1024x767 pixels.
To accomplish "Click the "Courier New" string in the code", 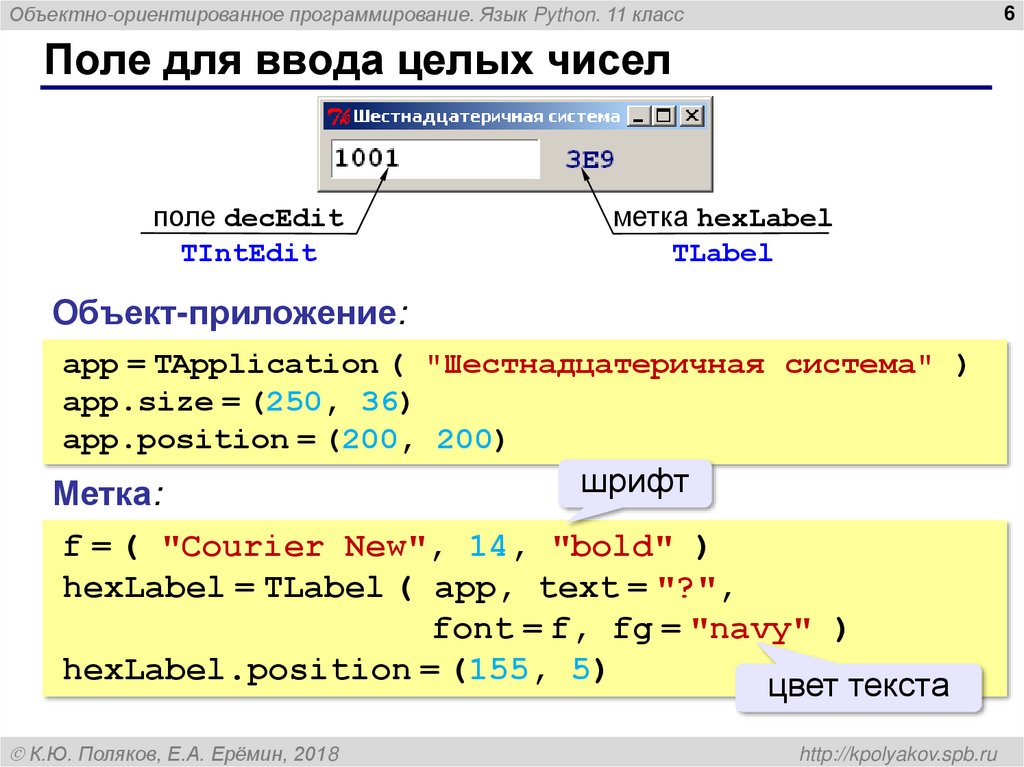I will tap(293, 546).
